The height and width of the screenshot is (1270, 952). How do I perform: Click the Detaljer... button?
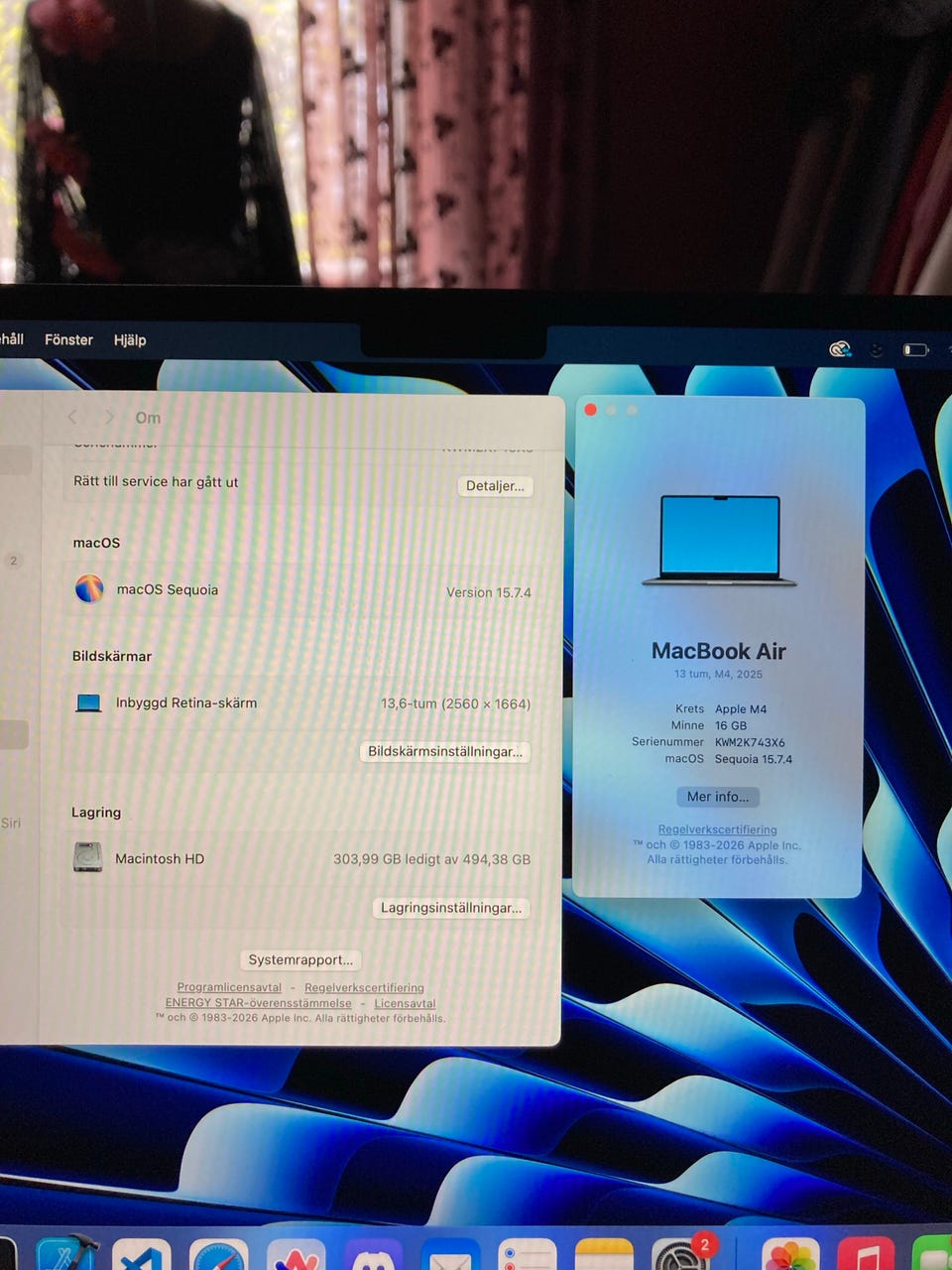click(495, 486)
